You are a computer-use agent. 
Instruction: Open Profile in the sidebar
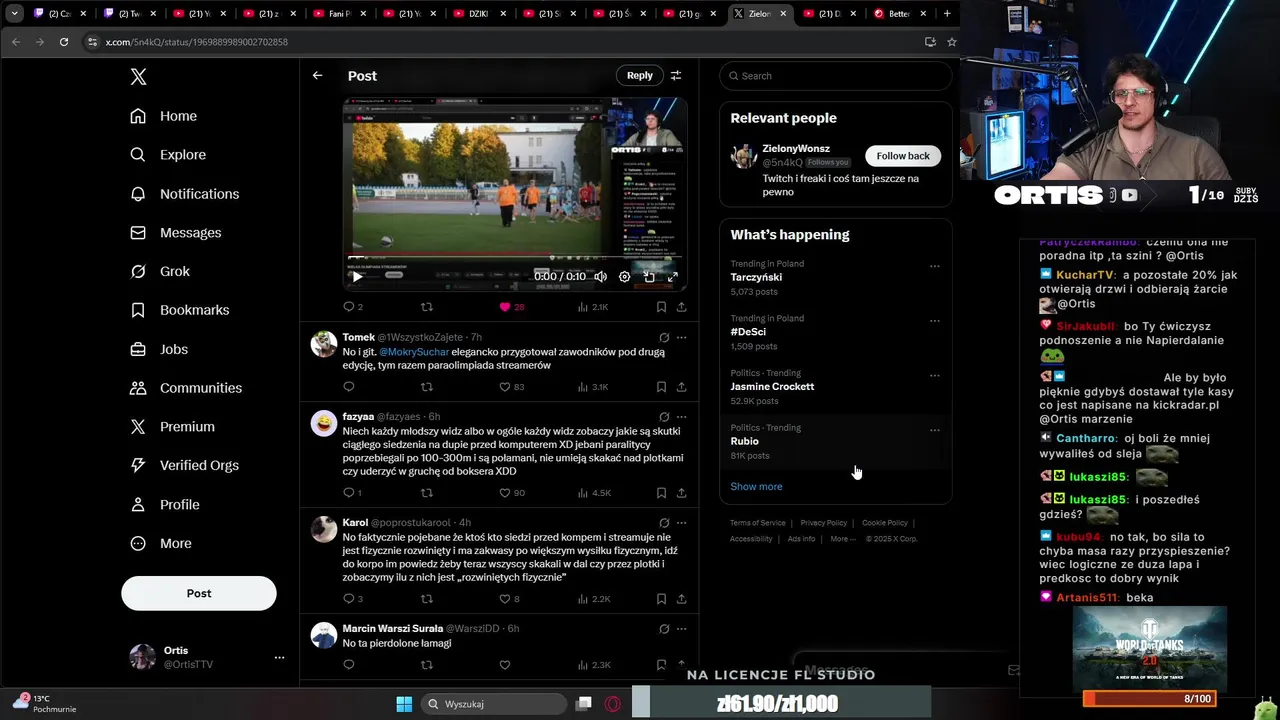point(165,505)
